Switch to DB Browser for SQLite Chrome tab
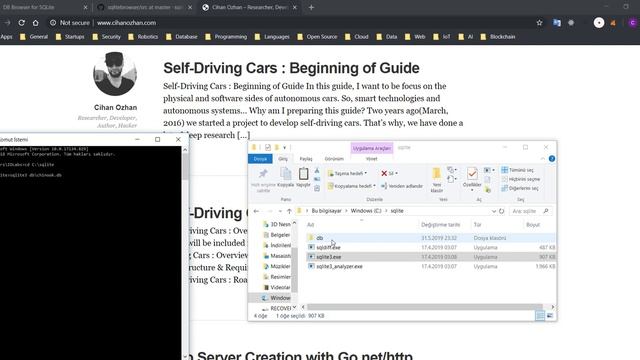 tap(44, 7)
